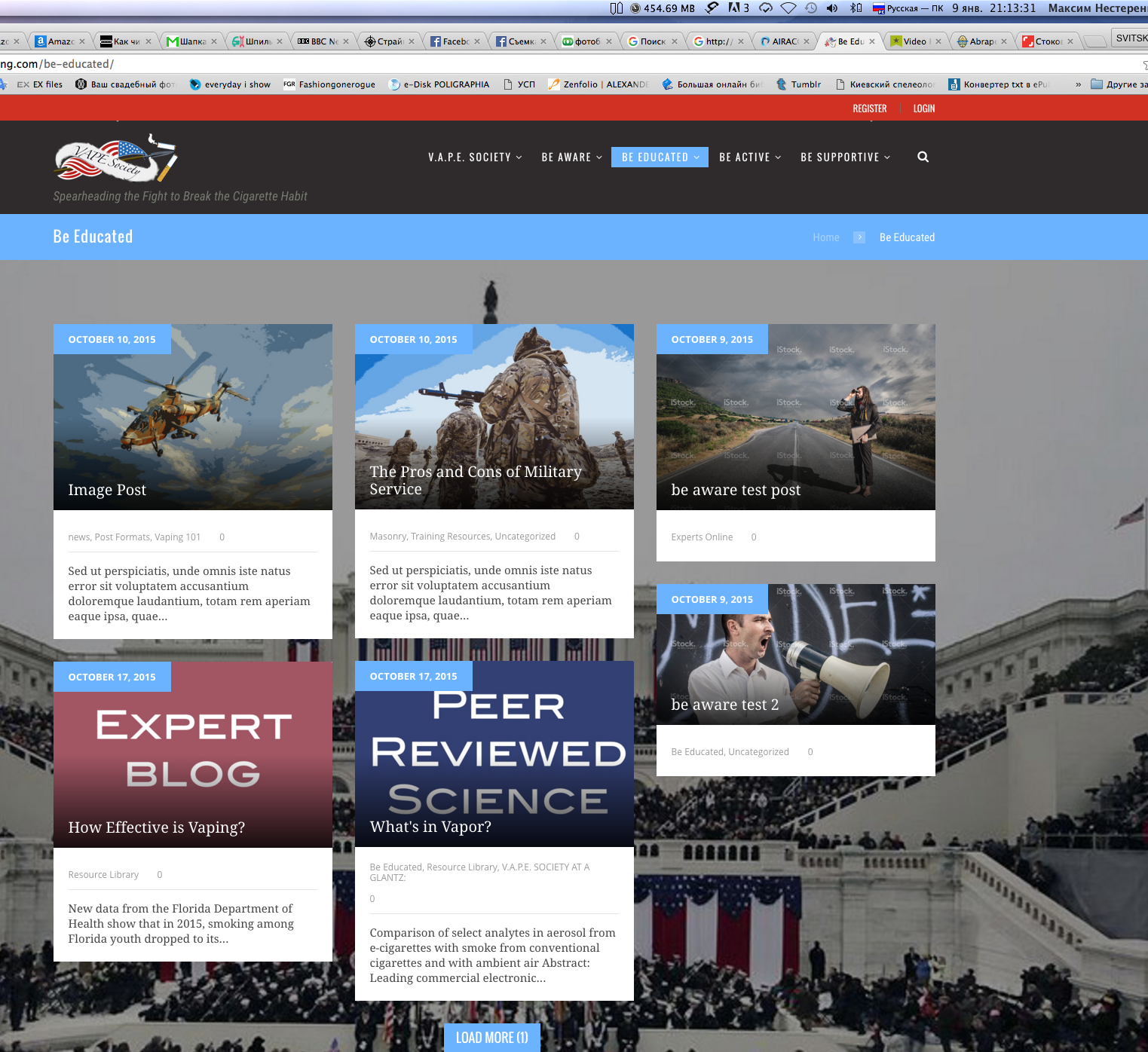Click OCTOBER 17, 2015 label on Expert Blog
This screenshot has width=1148, height=1052.
(112, 677)
